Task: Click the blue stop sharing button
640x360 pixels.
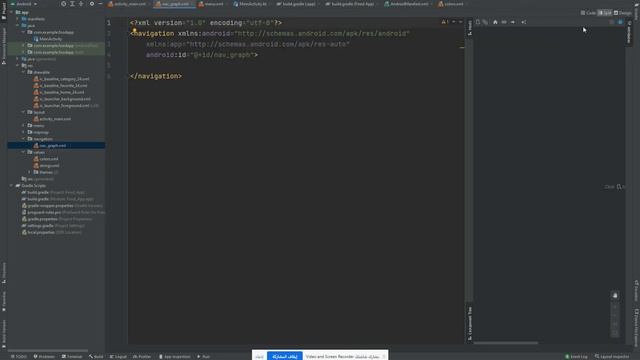Action: [285, 356]
